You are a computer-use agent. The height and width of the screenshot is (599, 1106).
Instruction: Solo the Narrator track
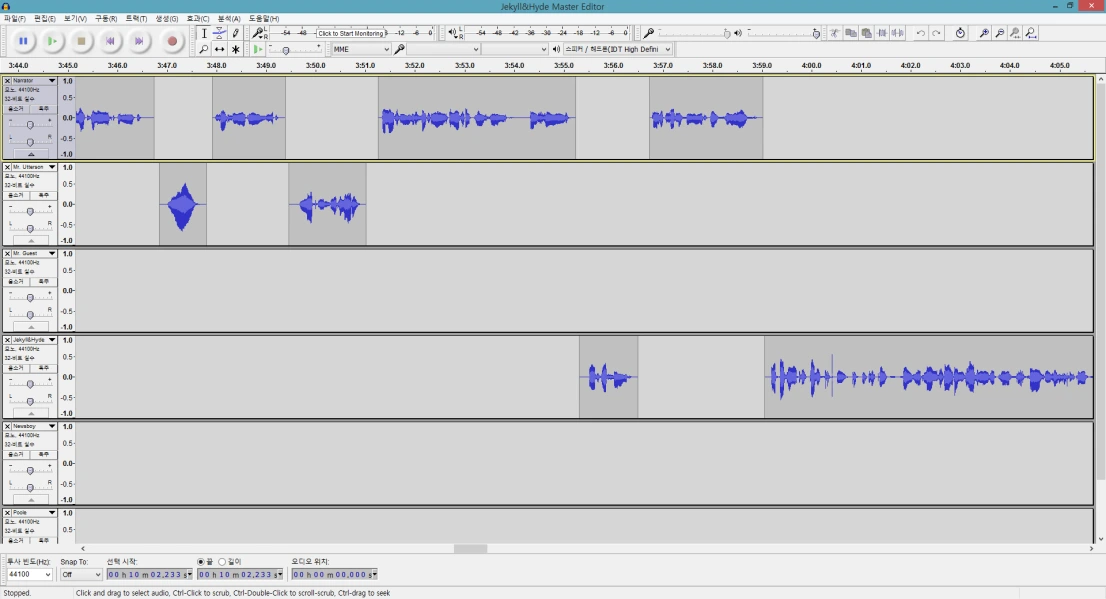(43, 109)
